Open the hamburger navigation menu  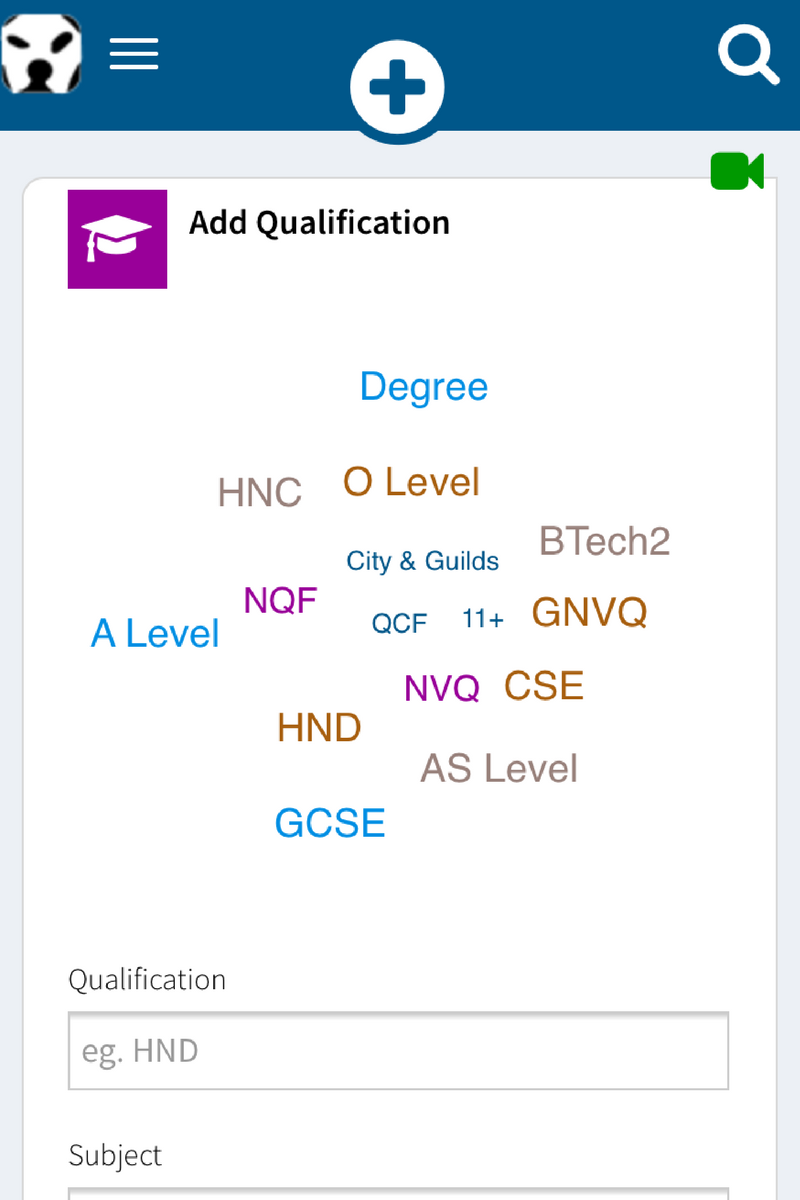click(x=134, y=53)
